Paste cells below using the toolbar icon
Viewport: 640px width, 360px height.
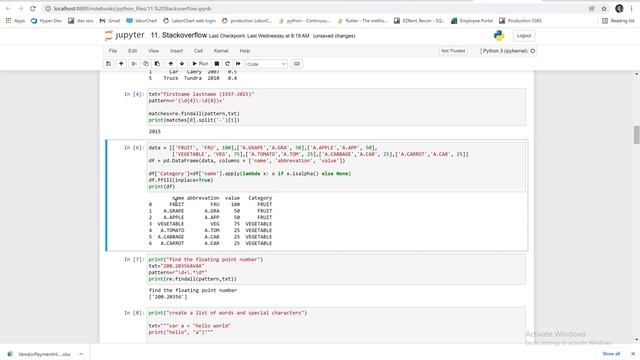157,64
